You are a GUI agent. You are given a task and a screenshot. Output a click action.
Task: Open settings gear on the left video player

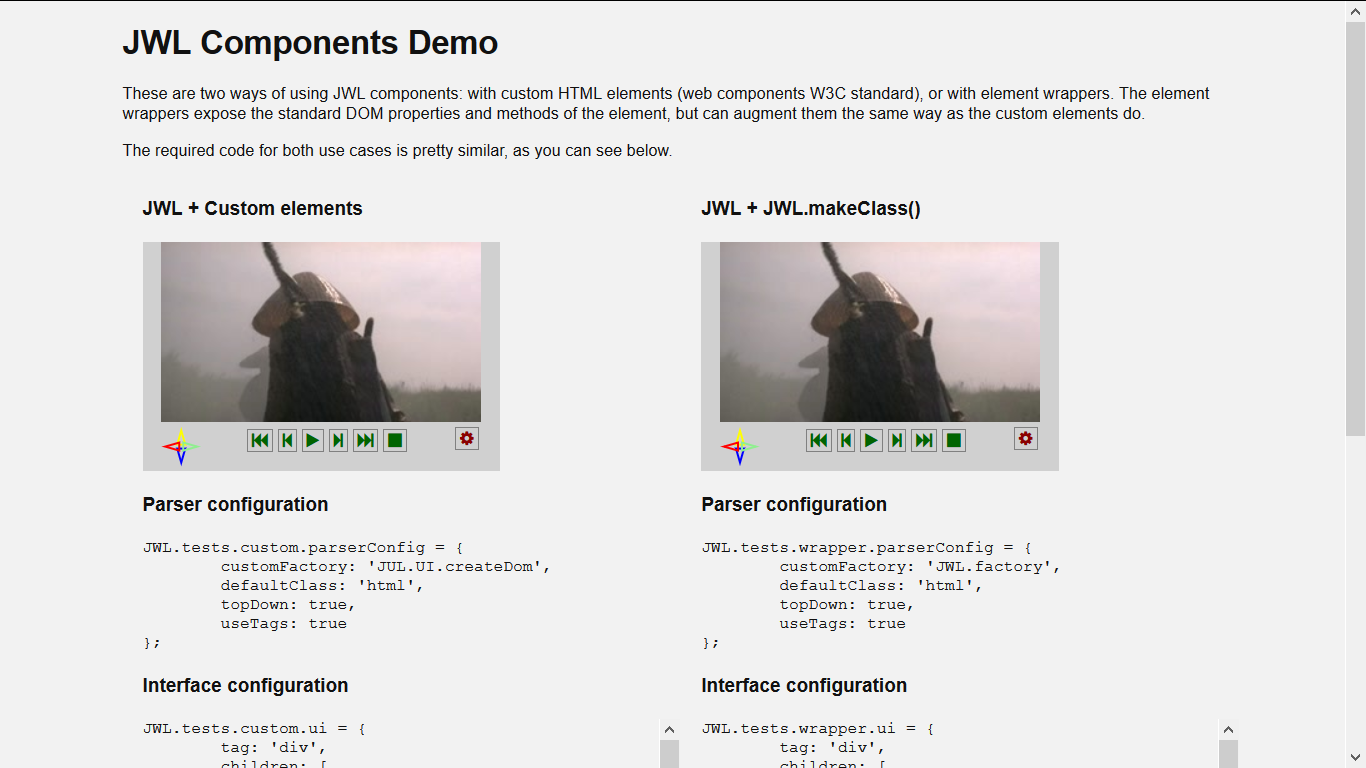(x=466, y=438)
